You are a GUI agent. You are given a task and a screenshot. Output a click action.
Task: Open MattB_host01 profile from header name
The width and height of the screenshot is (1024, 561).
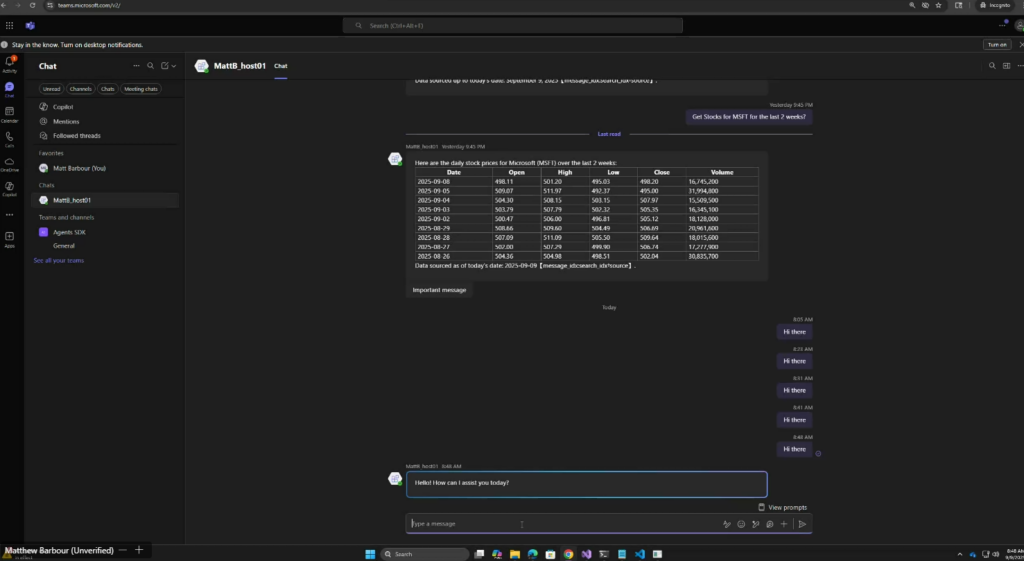click(x=240, y=66)
